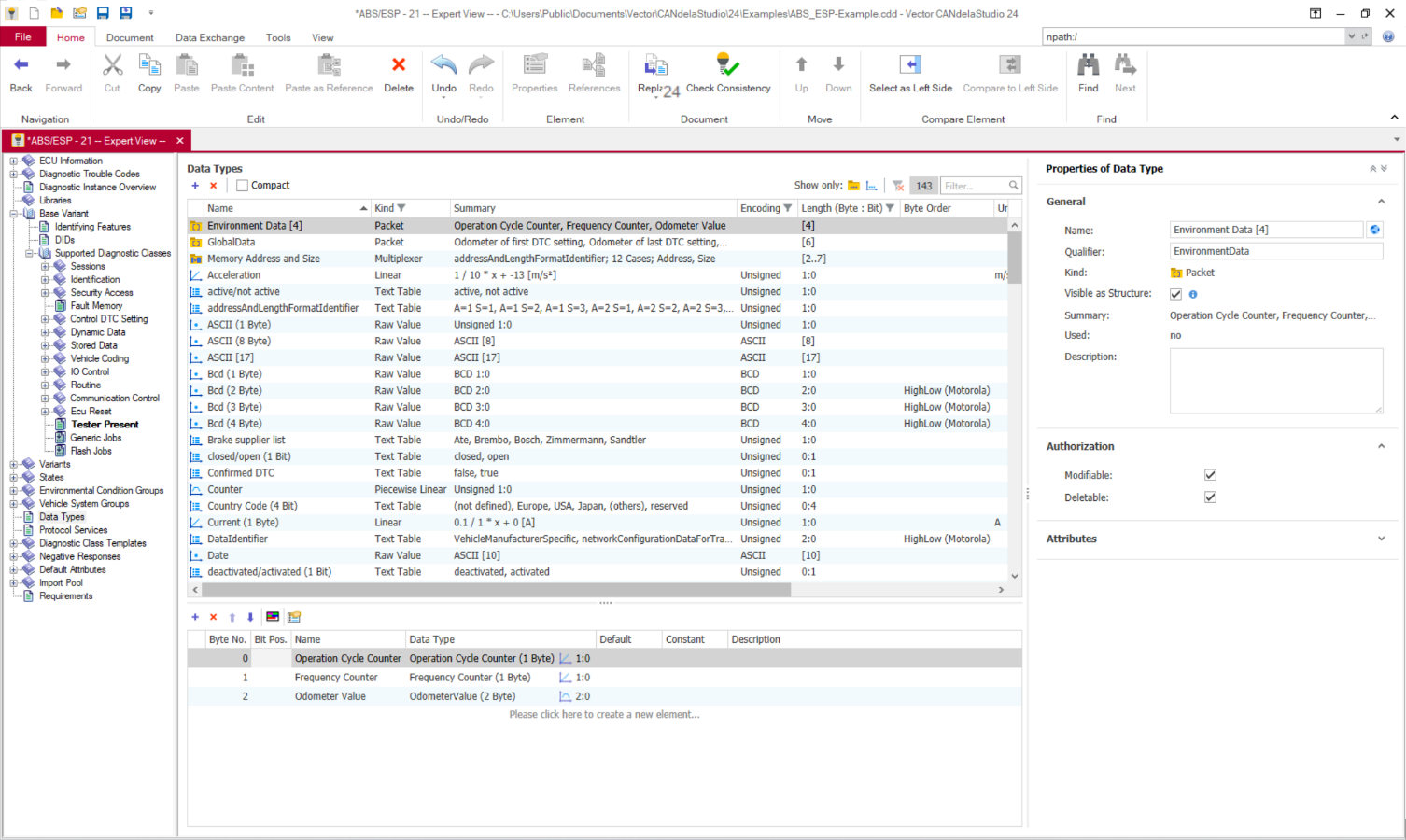This screenshot has height=840, width=1406.
Task: Click the globe icon next to Name field
Action: click(x=1374, y=230)
